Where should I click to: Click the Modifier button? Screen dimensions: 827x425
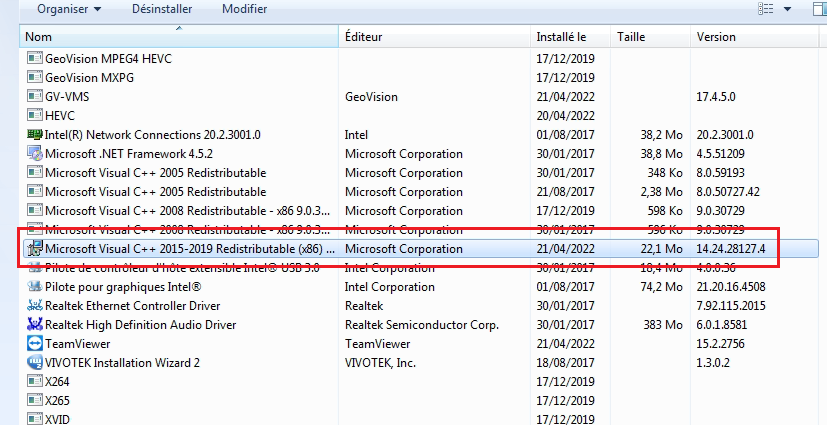tap(244, 9)
